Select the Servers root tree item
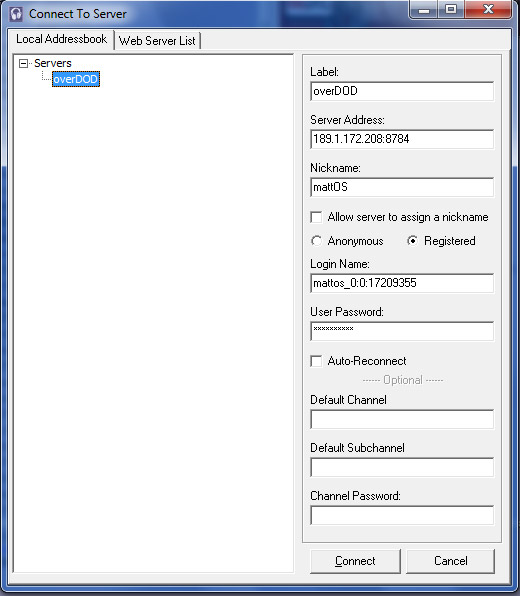Viewport: 520px width, 596px height. (x=53, y=63)
